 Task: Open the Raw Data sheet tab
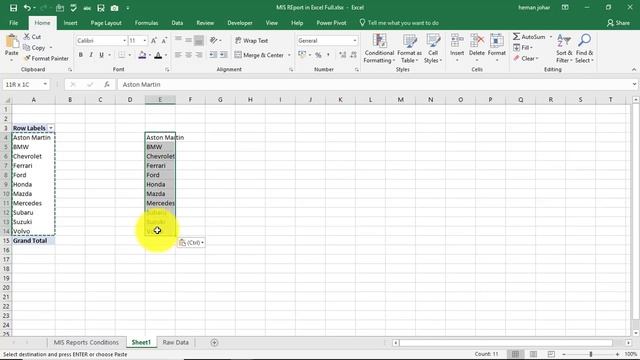[x=176, y=342]
